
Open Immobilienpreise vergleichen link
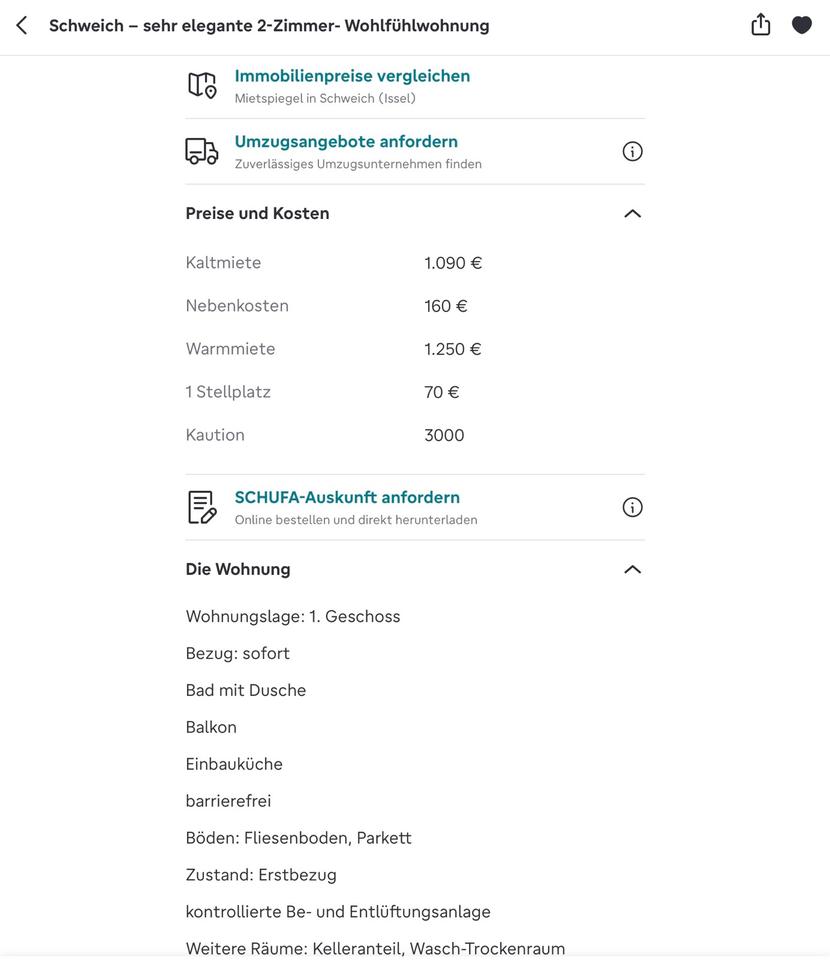coord(352,76)
